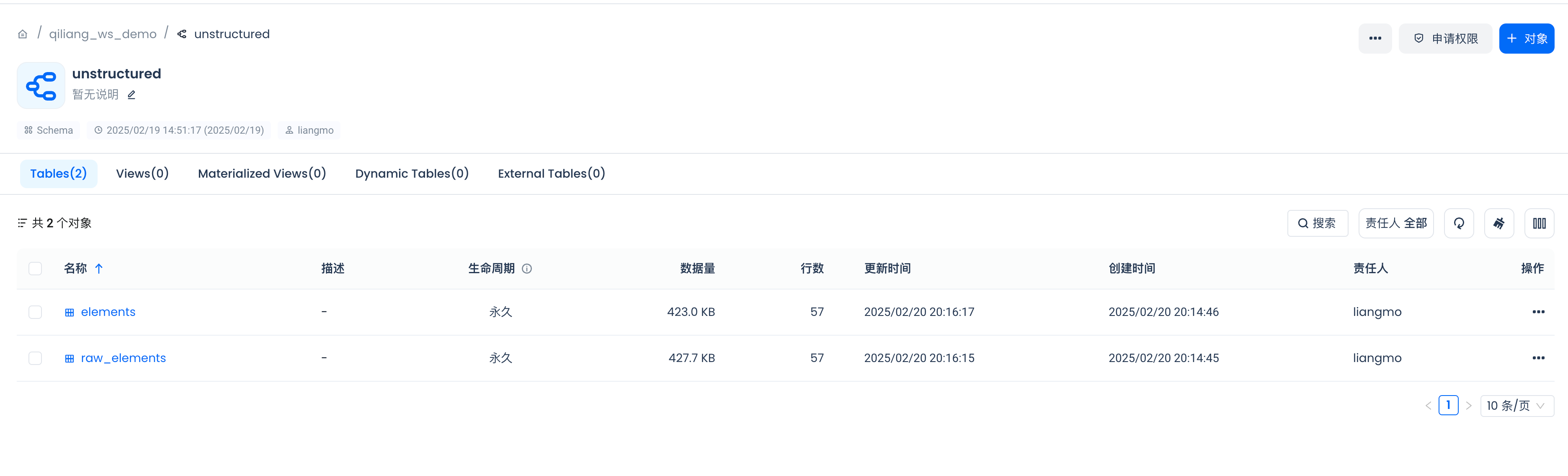Screen dimensions: 1568x476
Task: Open the raw_elements table link
Action: [x=123, y=358]
